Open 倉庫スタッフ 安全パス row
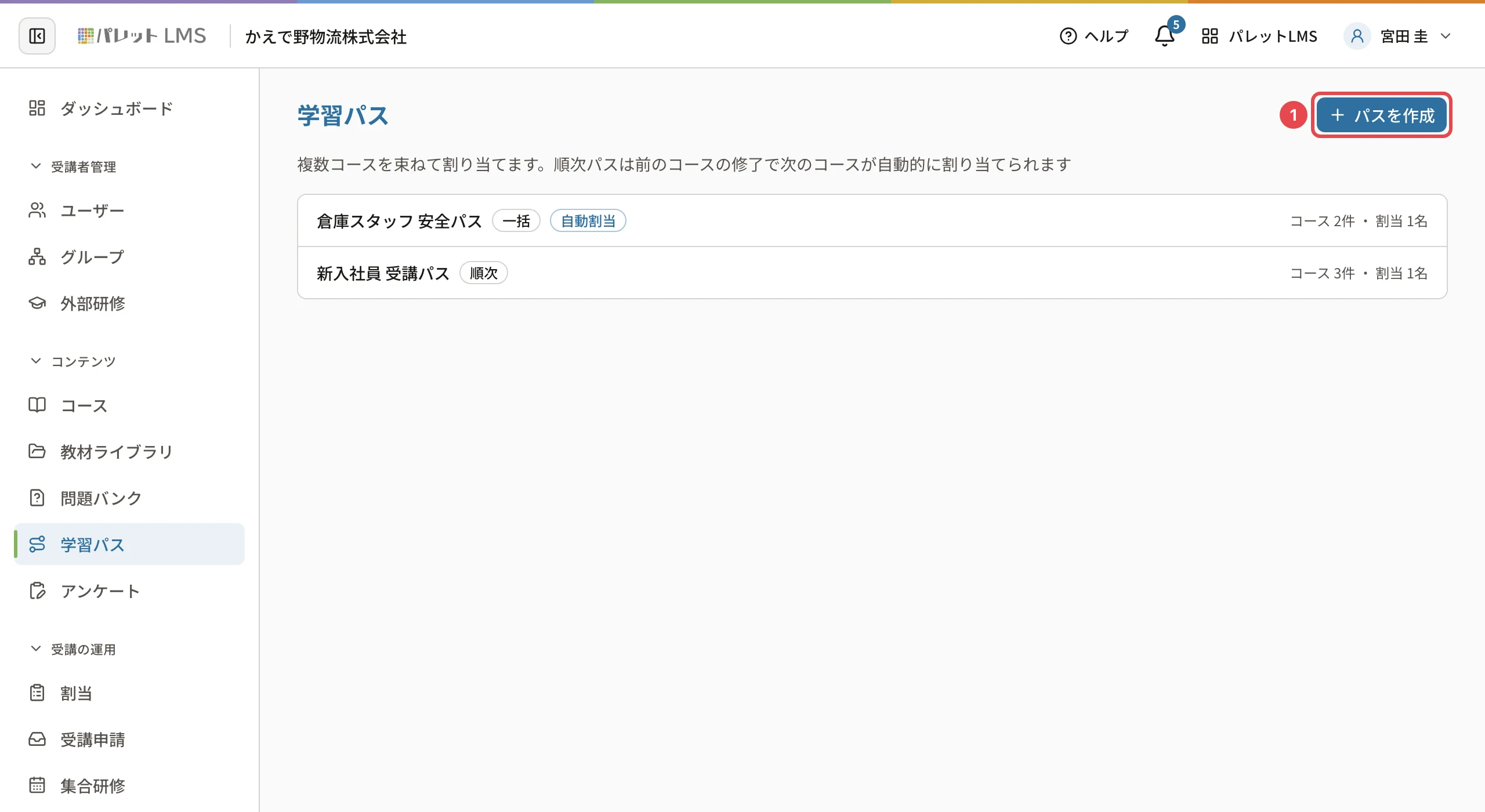This screenshot has width=1485, height=812. (872, 220)
